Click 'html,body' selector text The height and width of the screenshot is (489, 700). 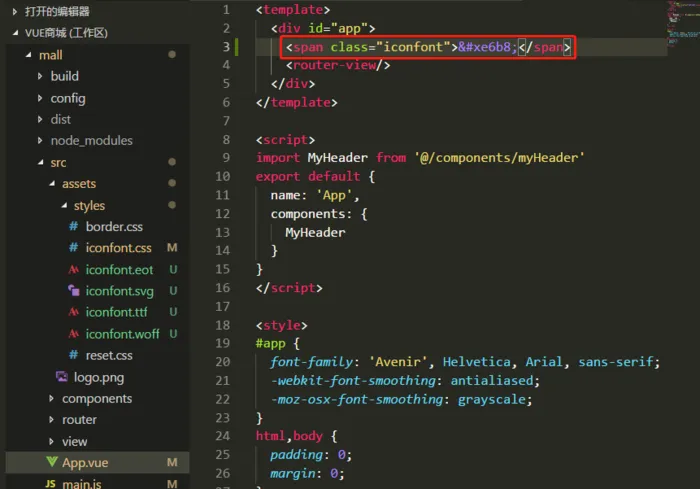coord(289,436)
